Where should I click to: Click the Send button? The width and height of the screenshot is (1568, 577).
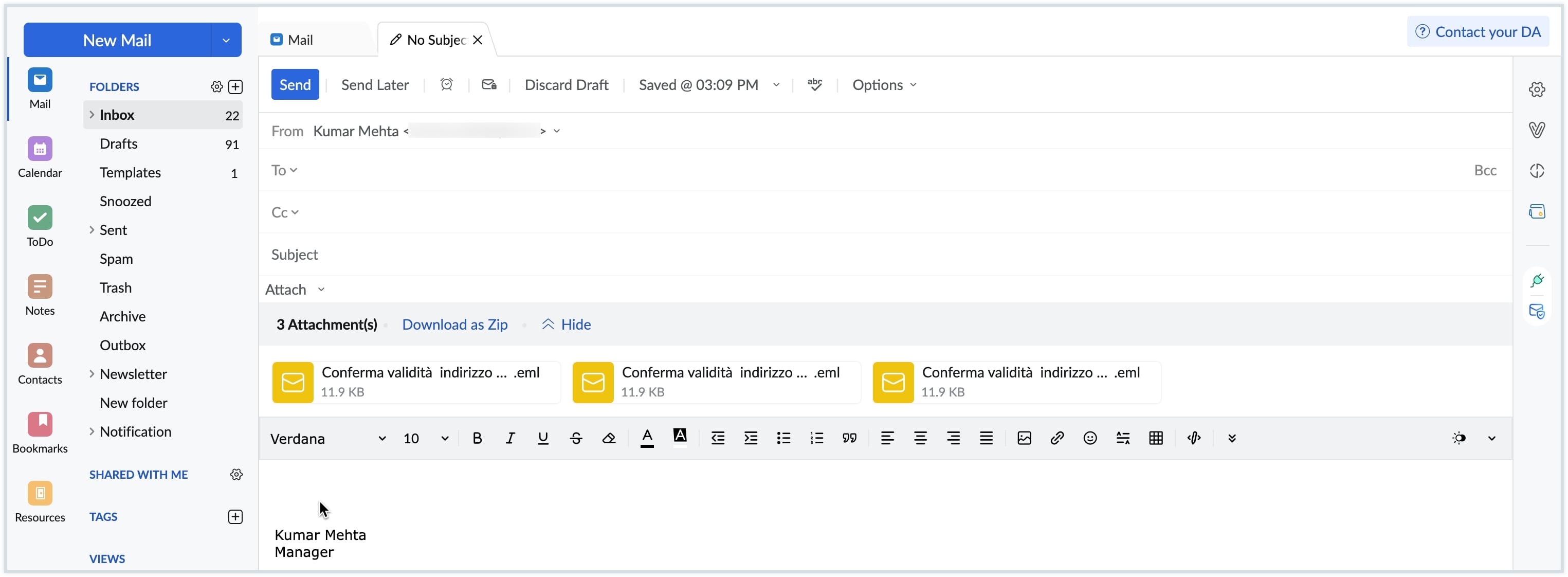point(295,85)
